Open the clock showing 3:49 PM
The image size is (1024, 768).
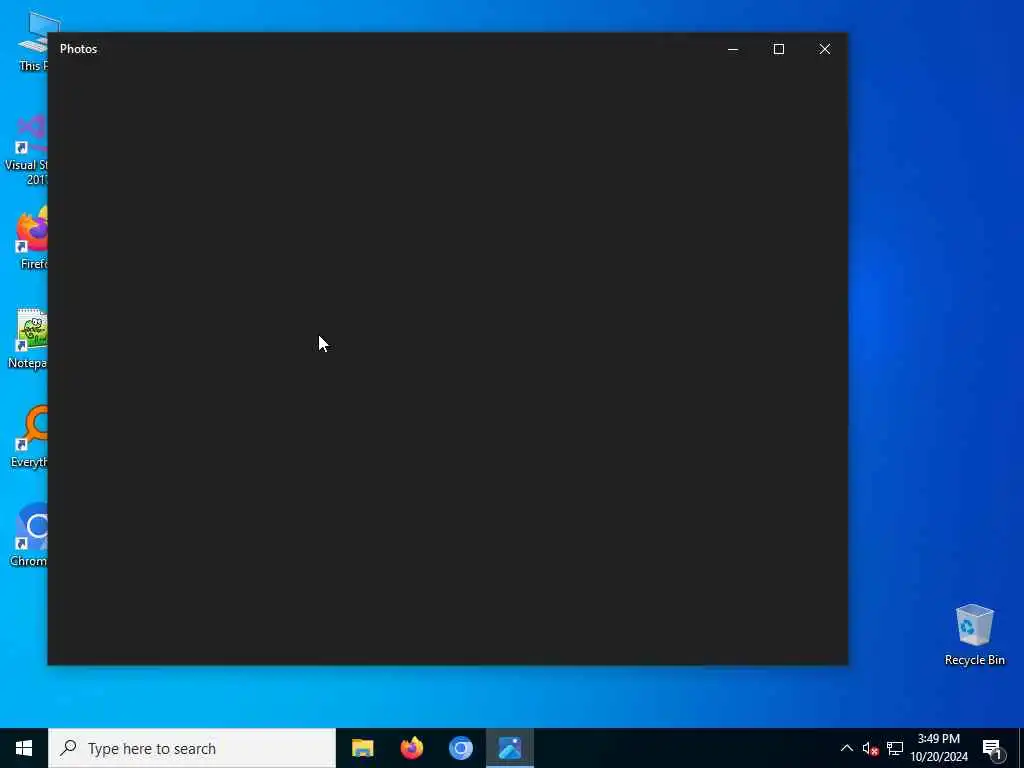[x=938, y=748]
